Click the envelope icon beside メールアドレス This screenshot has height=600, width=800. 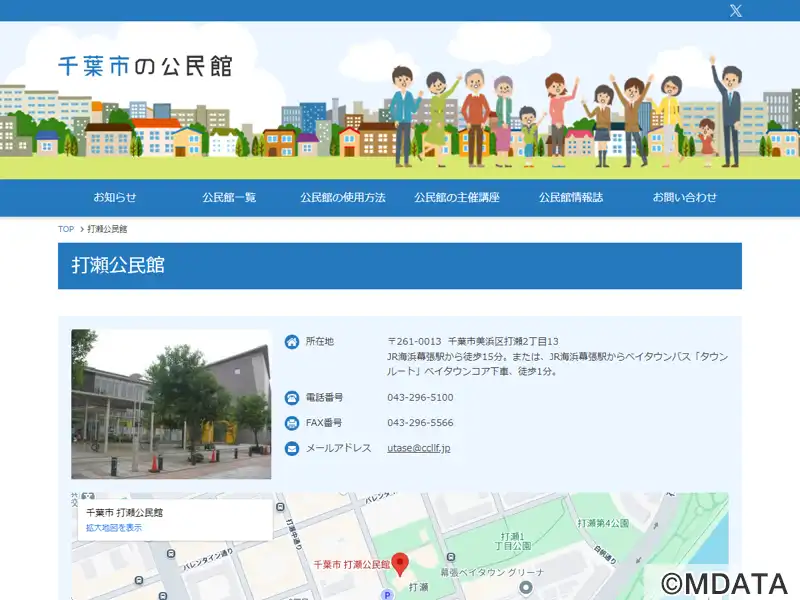point(291,448)
